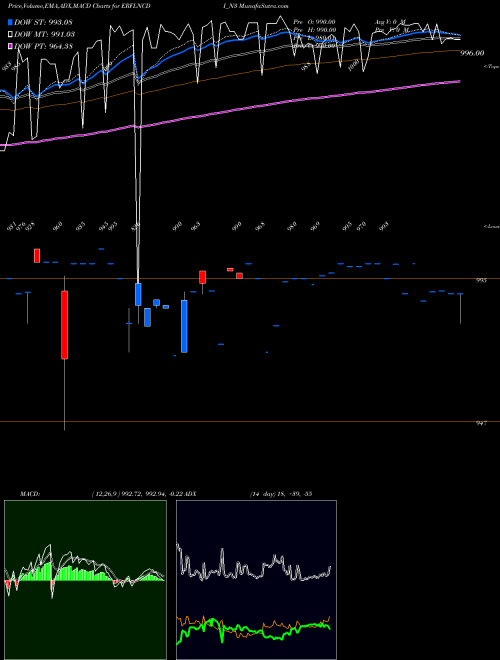The width and height of the screenshot is (500, 660).
Task: Click the tall blue candlestick in the candle chart
Action: (184, 326)
